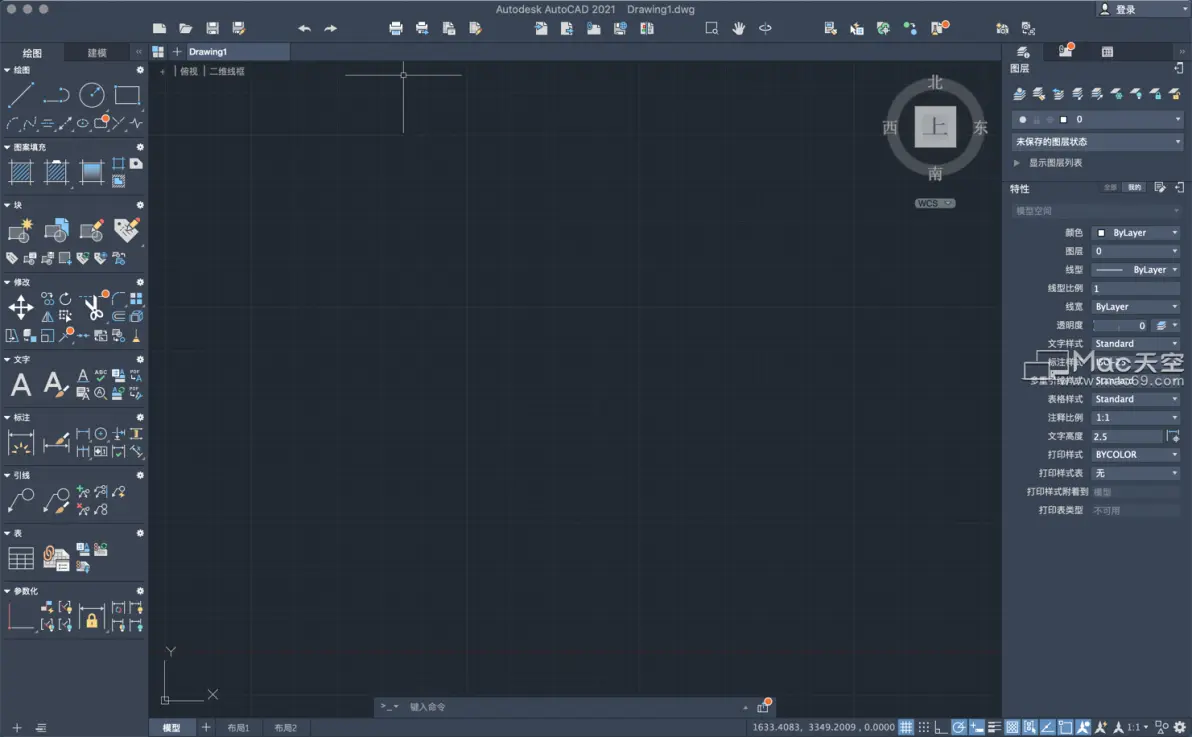The width and height of the screenshot is (1192, 737).
Task: Adjust the 透明度 slider
Action: pyautogui.click(x=1121, y=326)
